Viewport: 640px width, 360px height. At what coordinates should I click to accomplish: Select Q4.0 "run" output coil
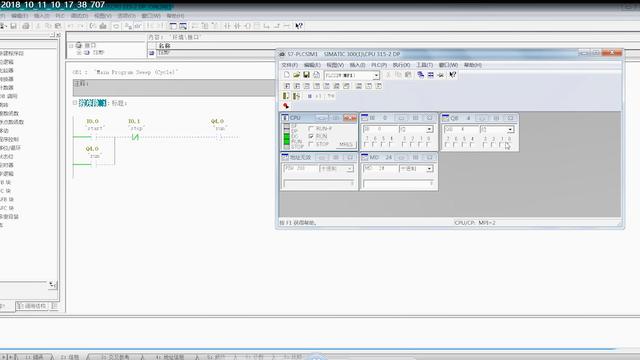point(220,137)
